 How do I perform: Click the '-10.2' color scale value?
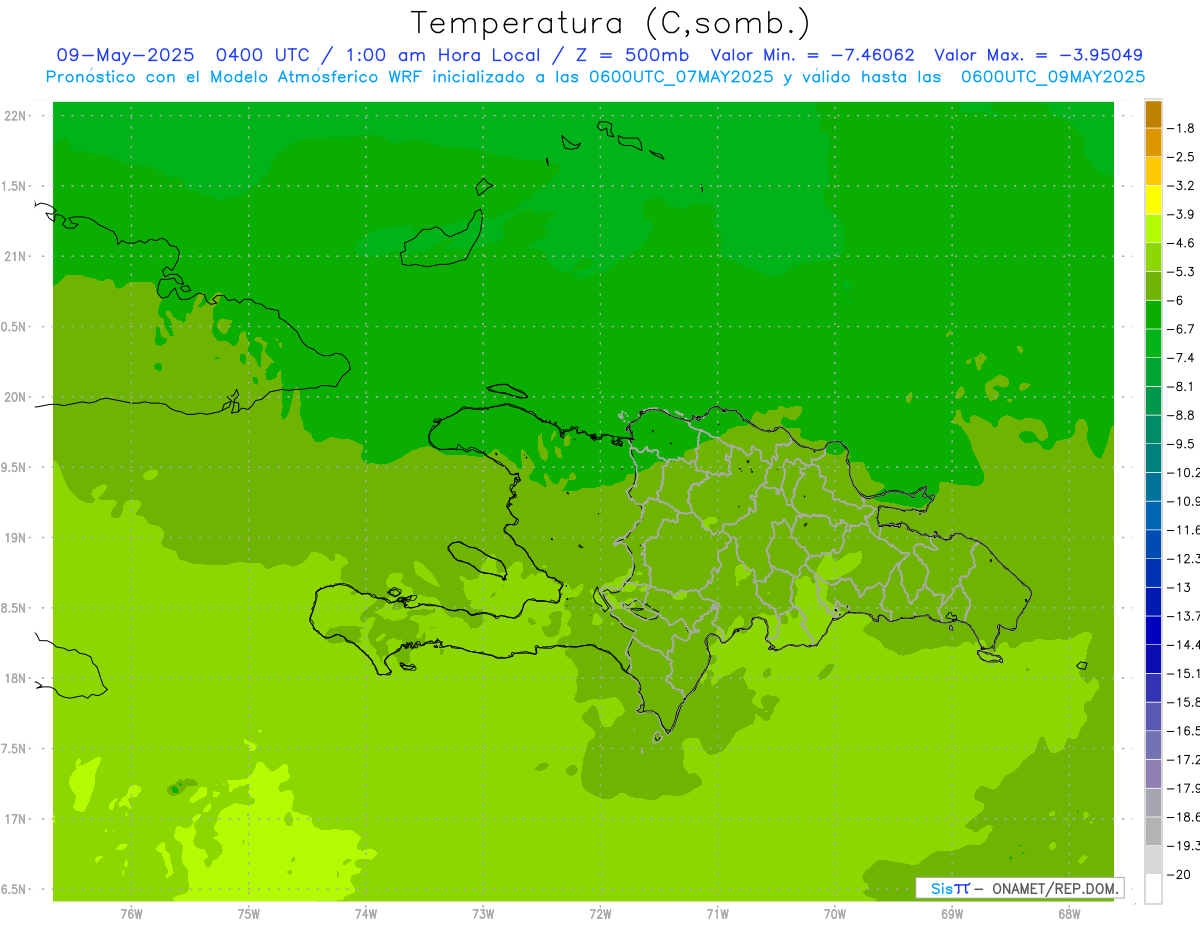(x=1183, y=473)
